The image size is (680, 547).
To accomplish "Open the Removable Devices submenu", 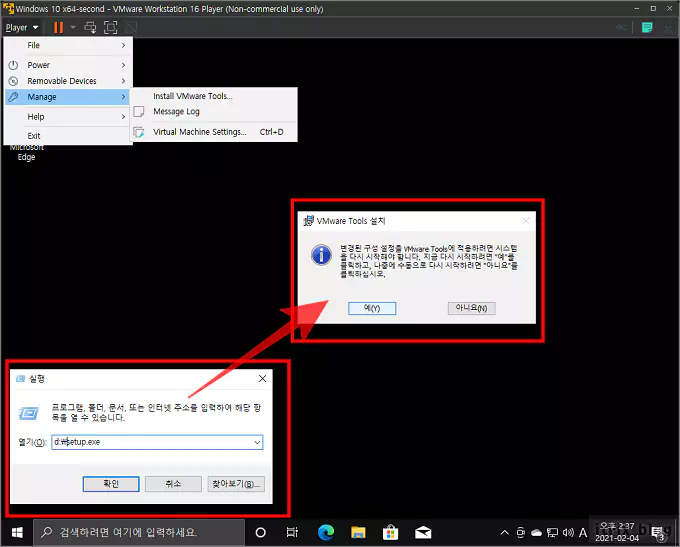I will tap(68, 81).
